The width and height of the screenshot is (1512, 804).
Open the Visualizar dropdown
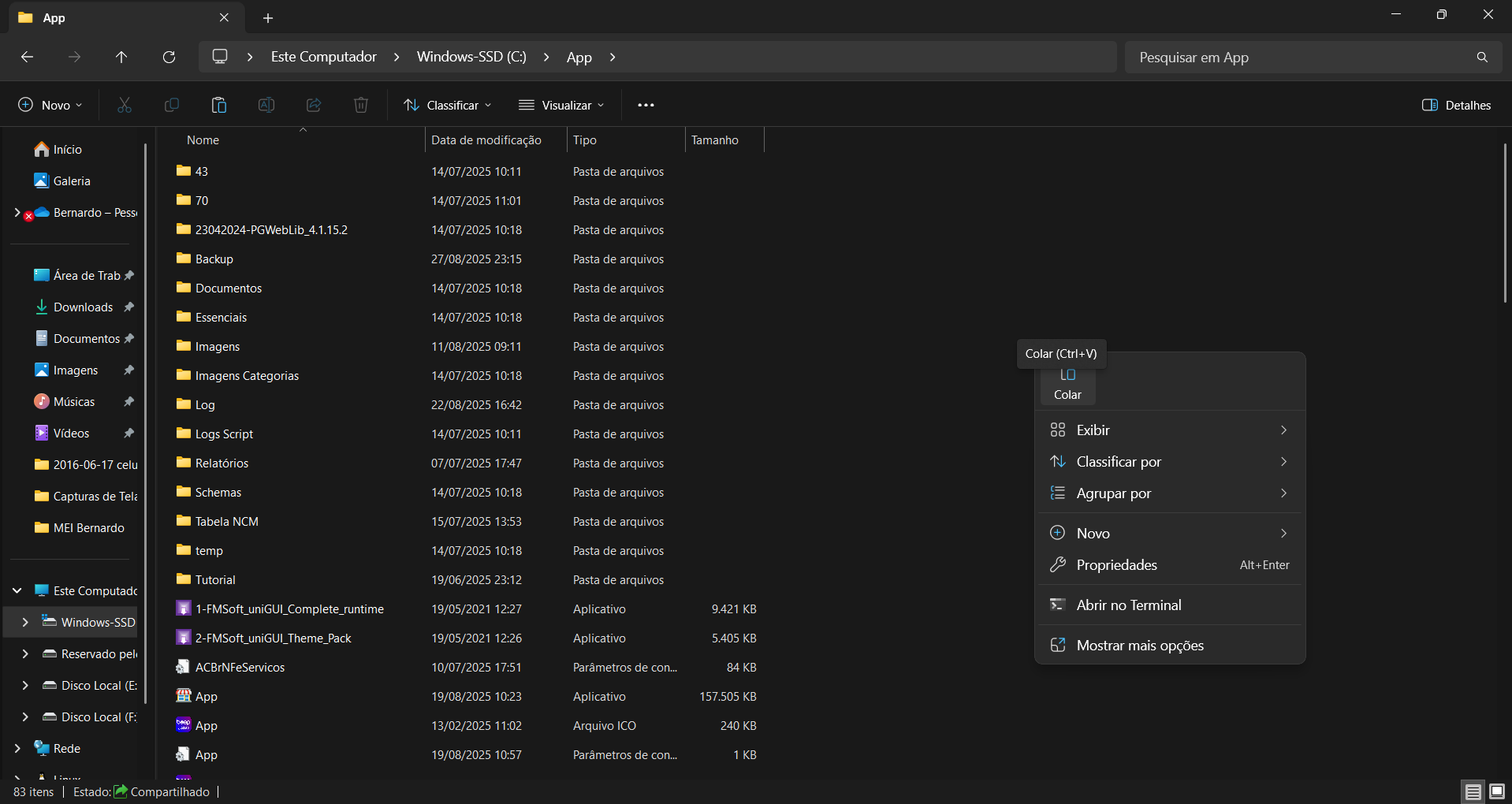click(561, 105)
